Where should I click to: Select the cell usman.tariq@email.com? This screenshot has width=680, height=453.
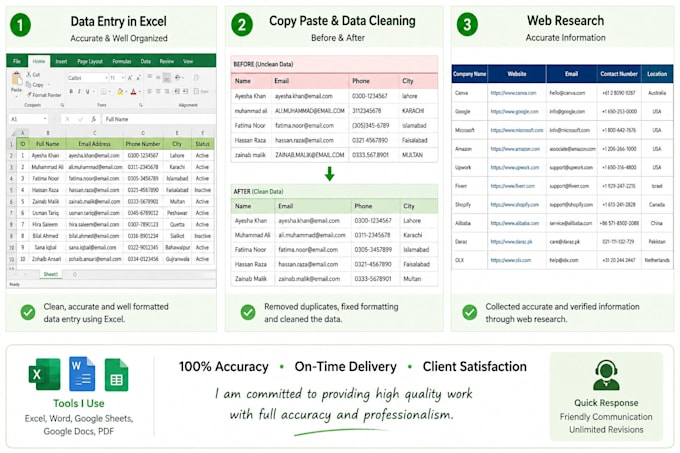[x=95, y=213]
